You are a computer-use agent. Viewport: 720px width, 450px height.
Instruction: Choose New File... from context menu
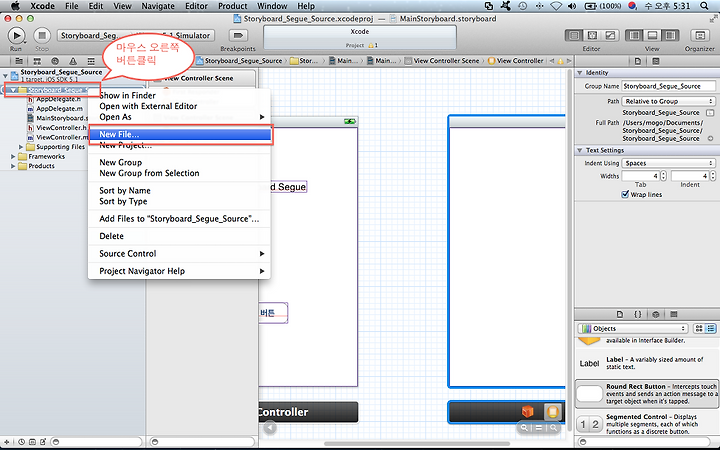[x=179, y=135]
